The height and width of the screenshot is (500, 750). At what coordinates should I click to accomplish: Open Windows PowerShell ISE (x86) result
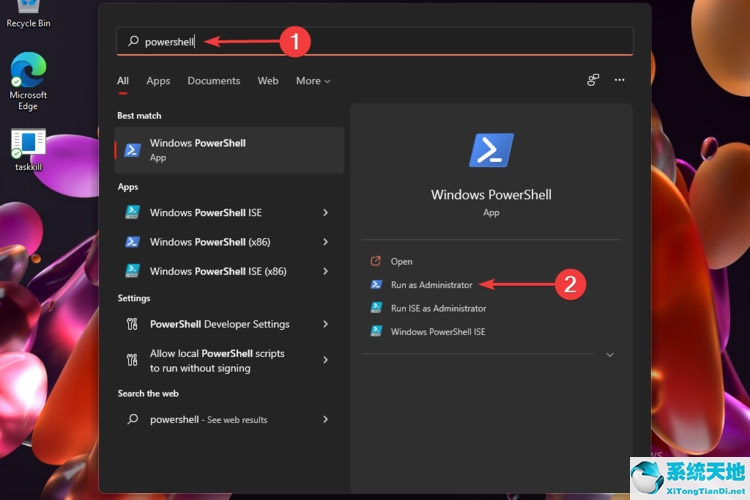pos(218,271)
